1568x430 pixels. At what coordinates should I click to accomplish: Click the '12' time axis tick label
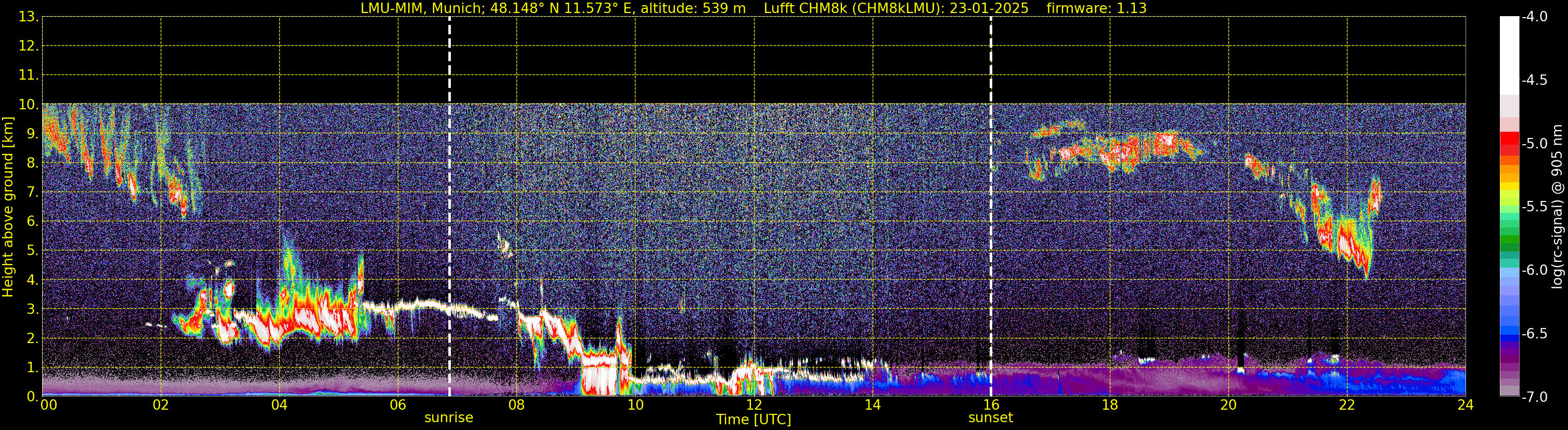pyautogui.click(x=754, y=405)
